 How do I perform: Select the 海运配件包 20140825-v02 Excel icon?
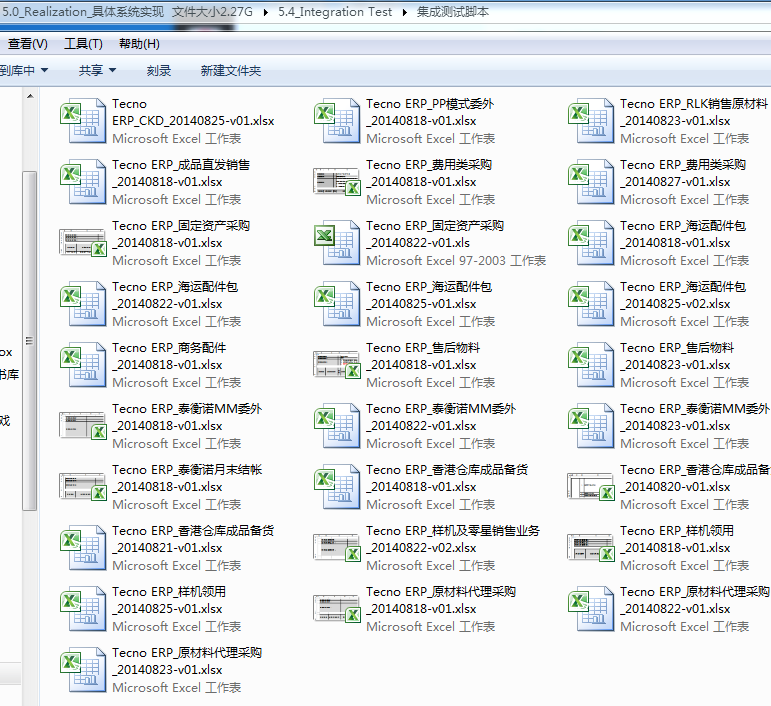pos(591,304)
